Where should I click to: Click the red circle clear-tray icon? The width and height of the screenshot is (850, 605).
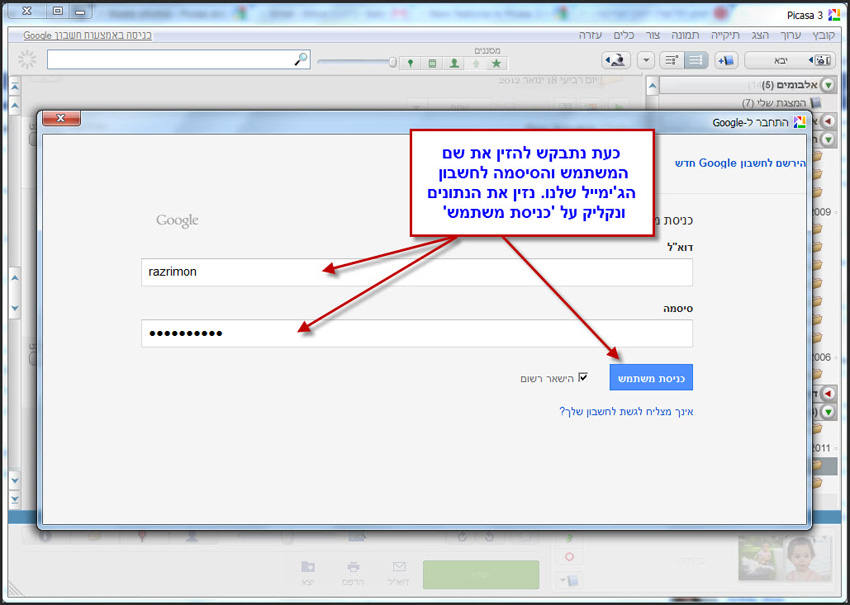[569, 557]
